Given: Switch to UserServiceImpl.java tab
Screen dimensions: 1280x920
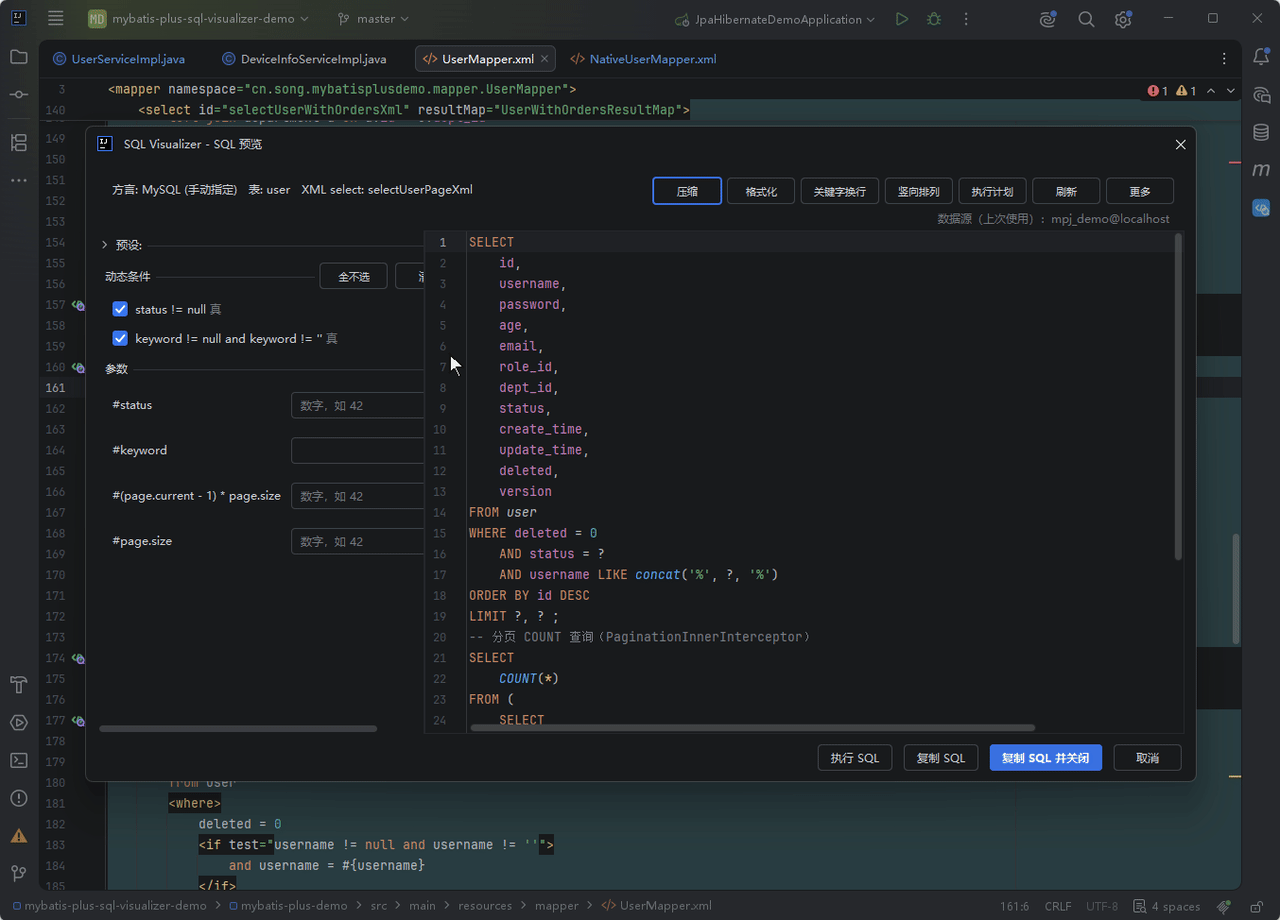Looking at the screenshot, I should tap(118, 59).
